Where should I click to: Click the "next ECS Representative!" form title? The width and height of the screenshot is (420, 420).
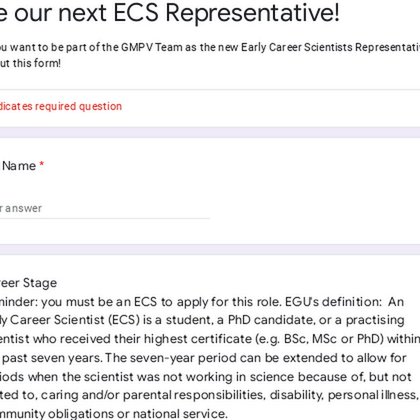point(199,13)
